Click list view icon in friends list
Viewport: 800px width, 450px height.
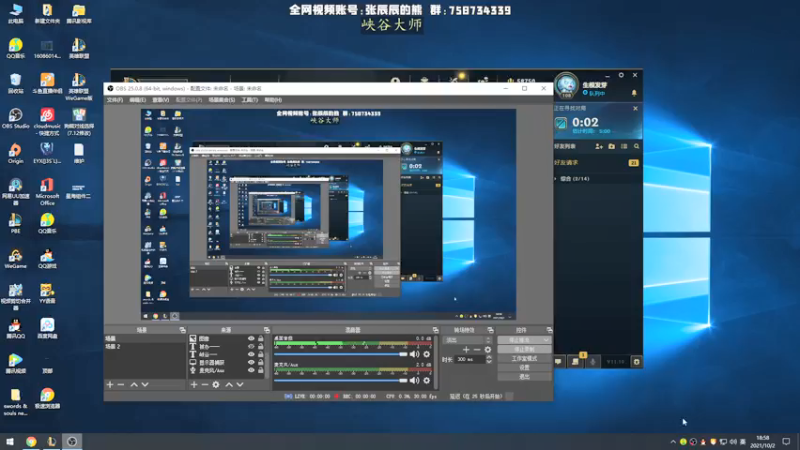click(x=624, y=146)
